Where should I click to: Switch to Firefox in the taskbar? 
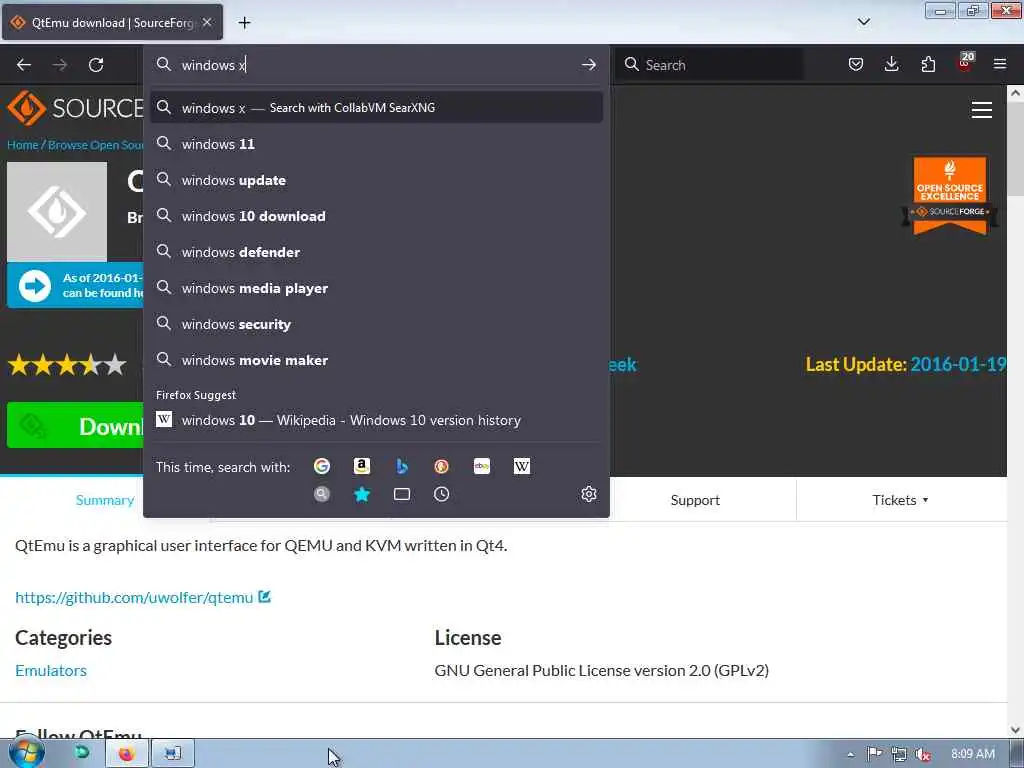pos(126,754)
